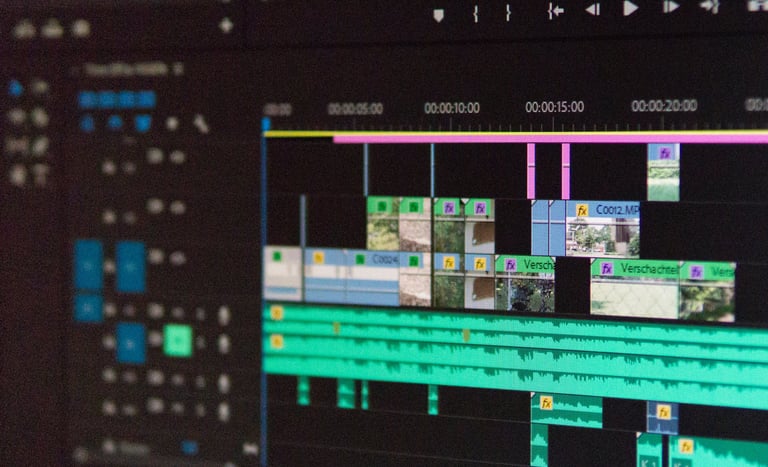This screenshot has height=467, width=768.
Task: Click the Add Marker icon in transport bar
Action: coord(438,16)
